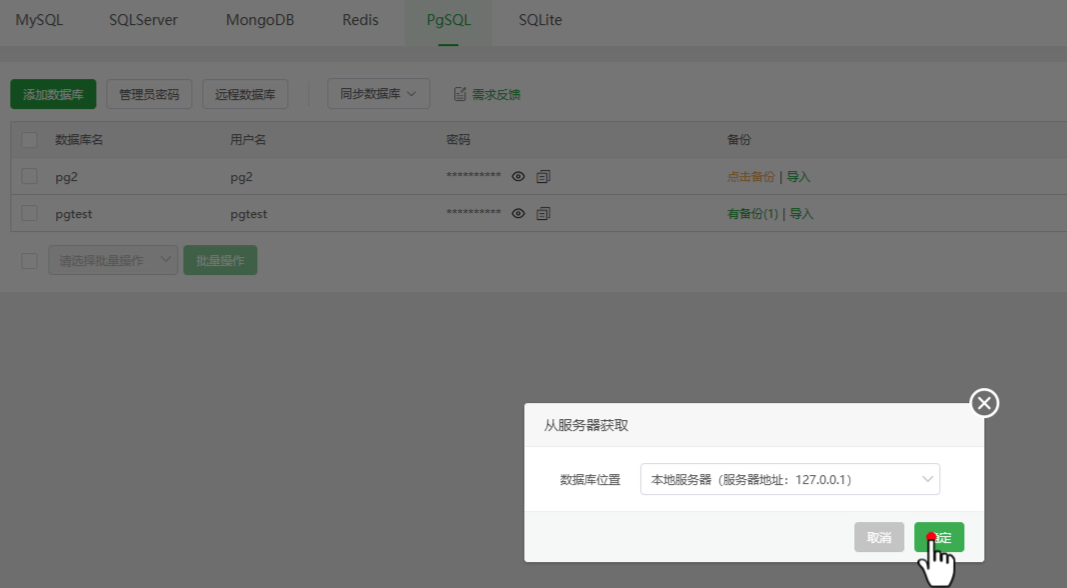Click 点击备份 for pg2
This screenshot has width=1067, height=588.
tap(751, 177)
